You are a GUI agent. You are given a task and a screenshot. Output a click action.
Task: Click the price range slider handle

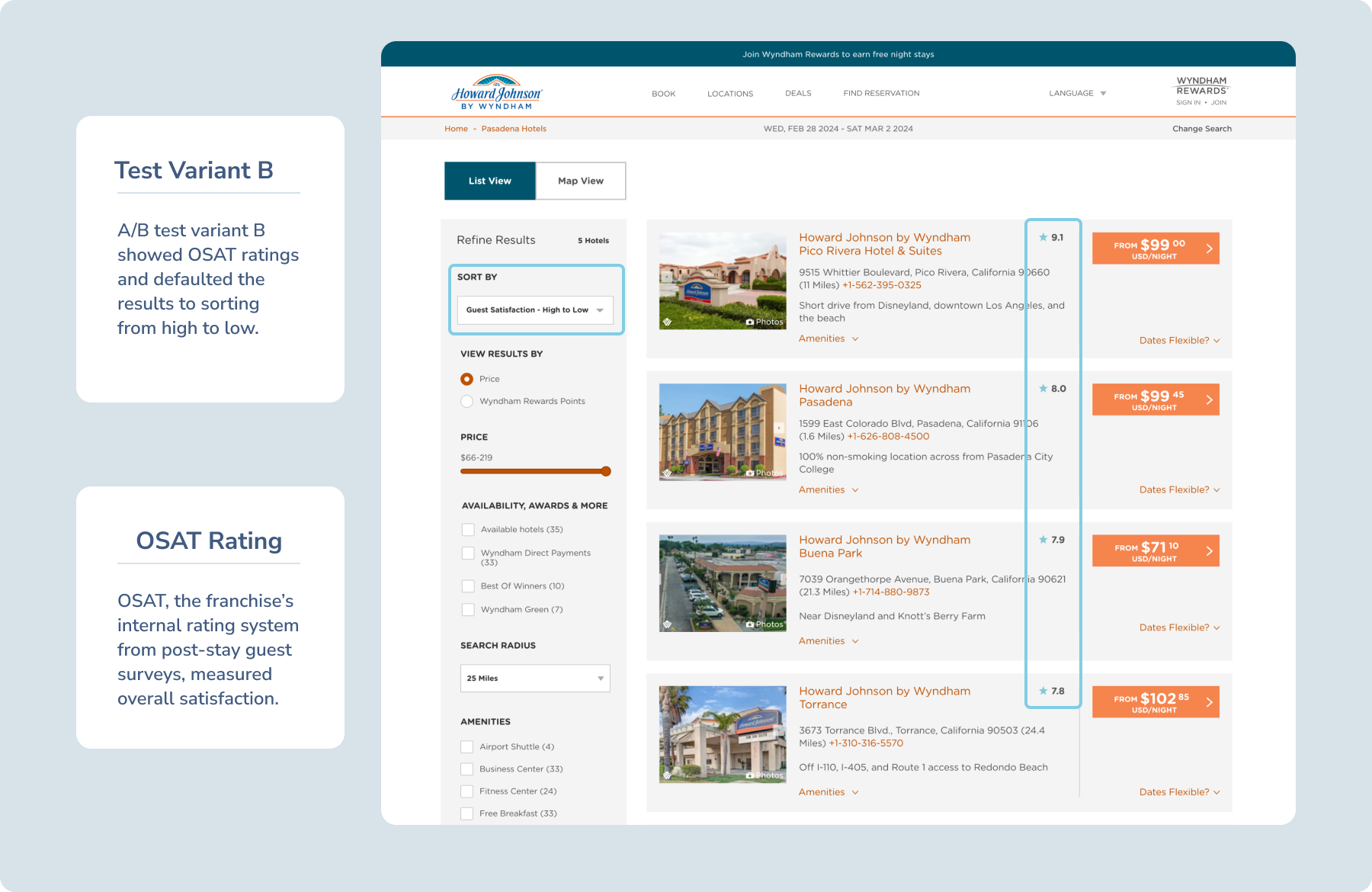pos(606,471)
